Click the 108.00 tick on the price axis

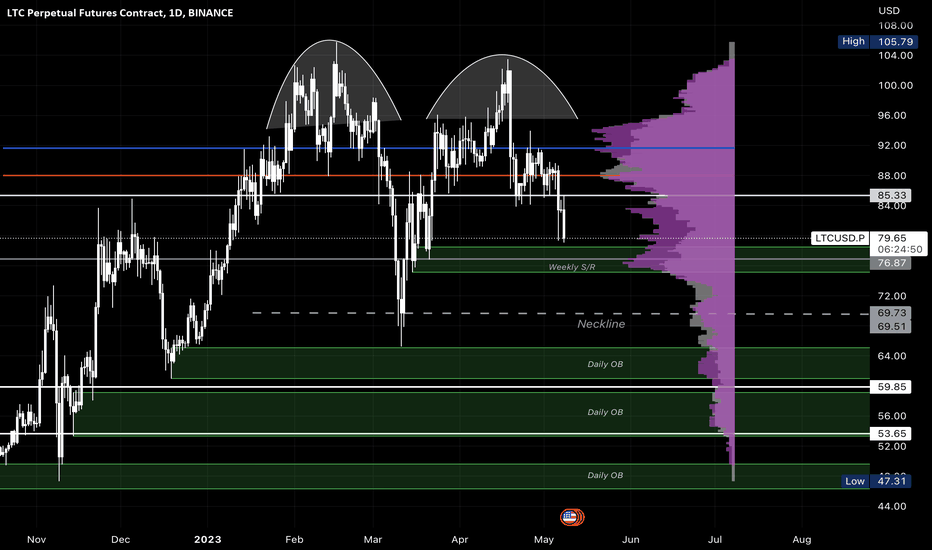point(895,26)
